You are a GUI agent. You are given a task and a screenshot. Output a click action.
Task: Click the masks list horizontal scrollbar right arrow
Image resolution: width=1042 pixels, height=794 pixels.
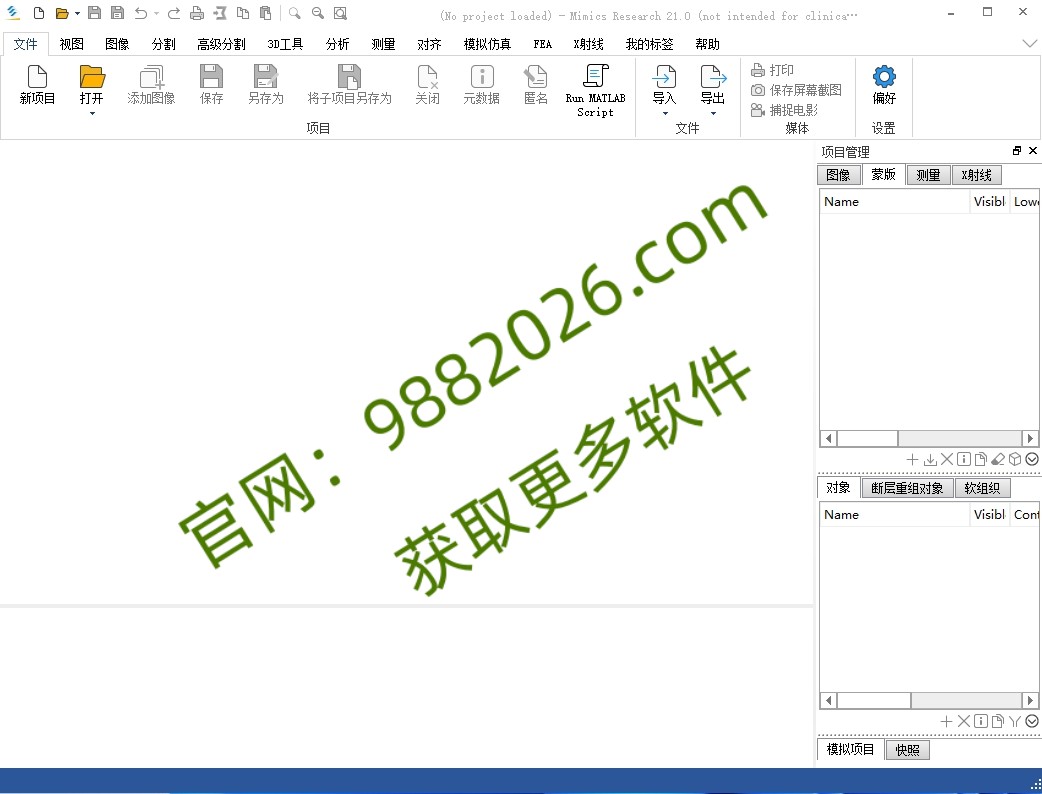[1030, 439]
